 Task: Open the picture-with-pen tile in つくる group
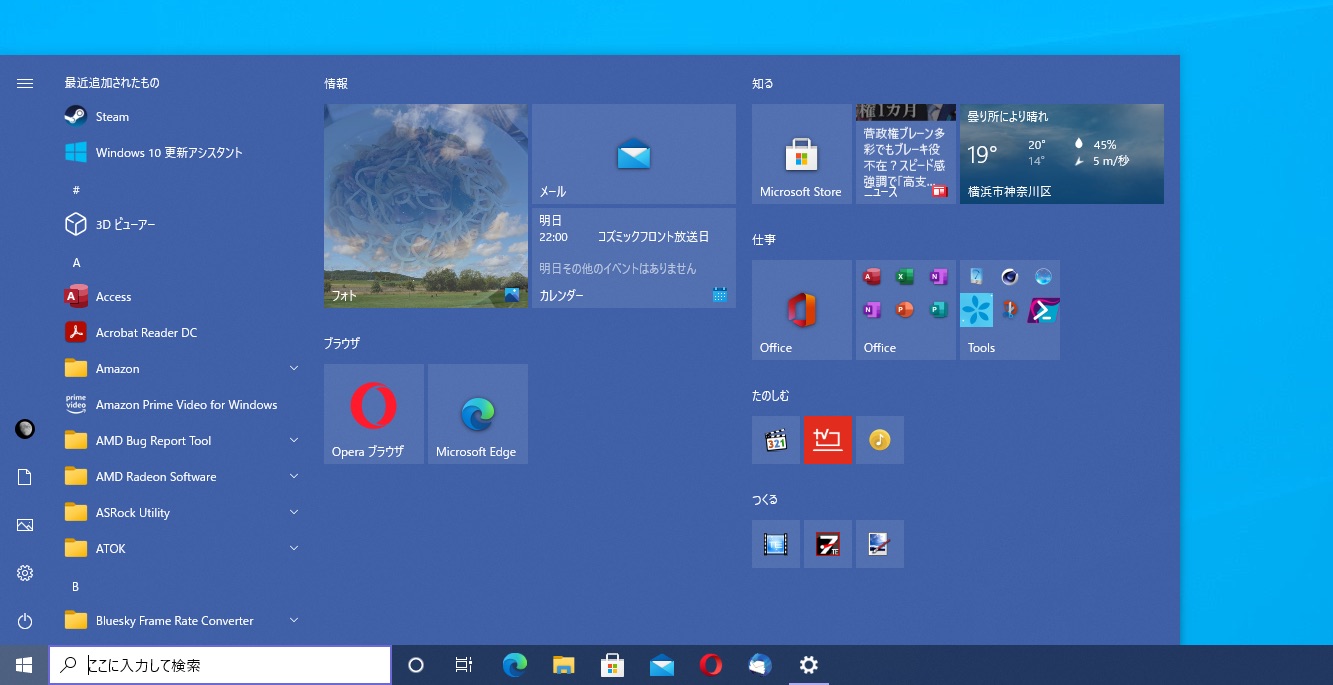point(880,544)
